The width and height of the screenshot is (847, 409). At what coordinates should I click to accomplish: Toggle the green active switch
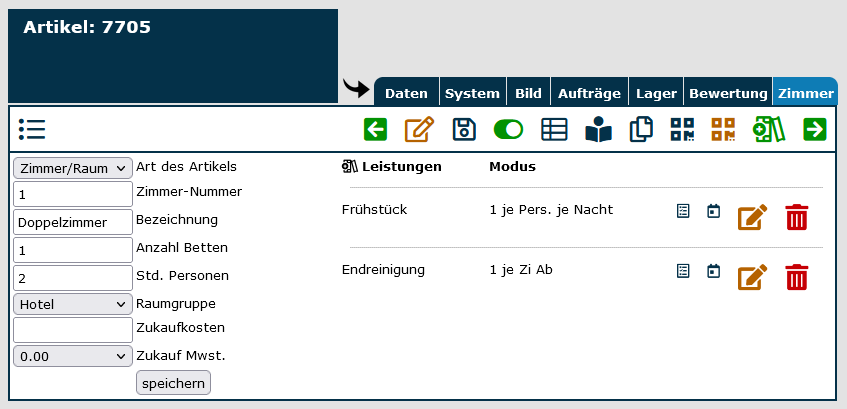pos(509,129)
